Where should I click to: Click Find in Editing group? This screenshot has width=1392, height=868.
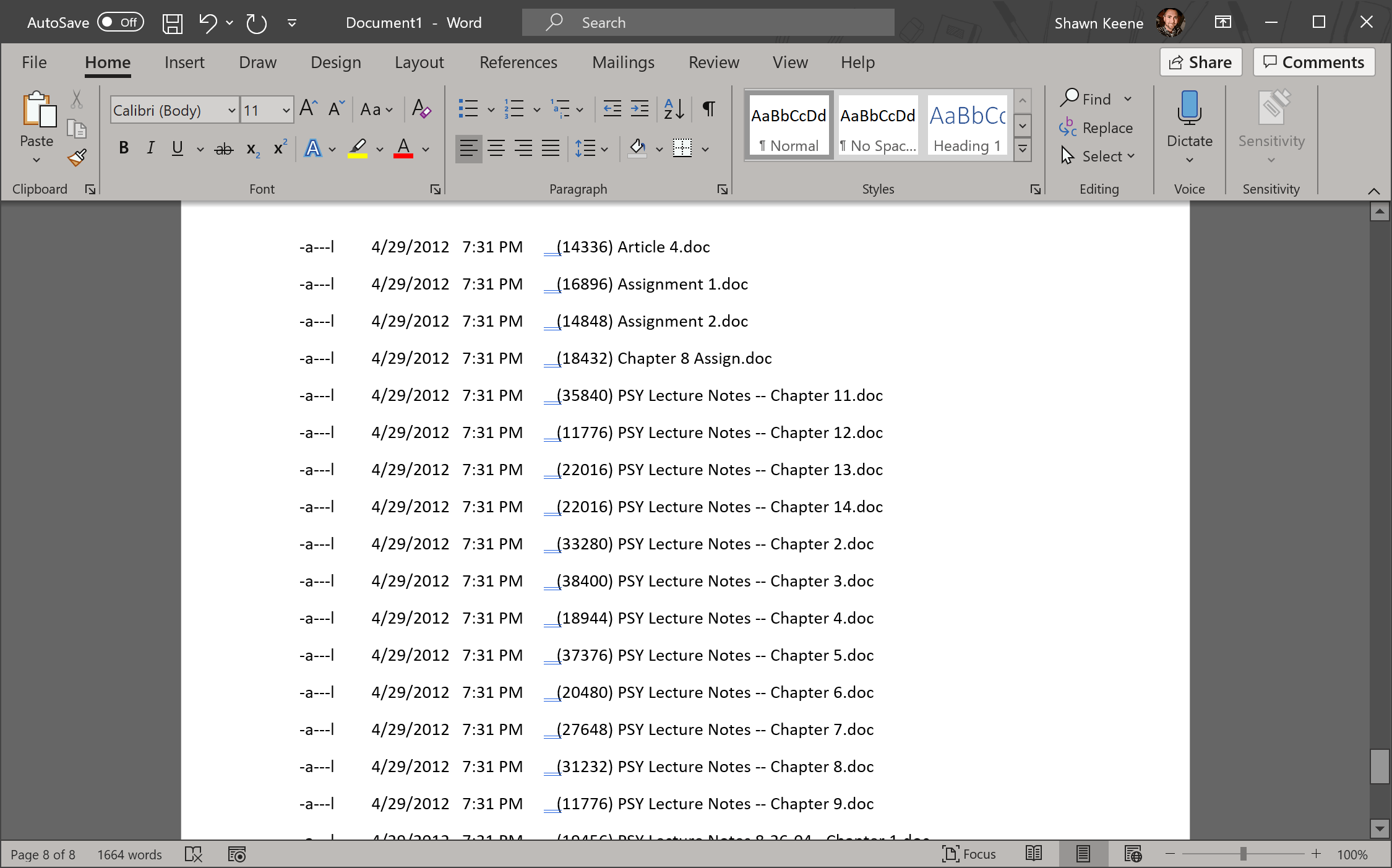(x=1086, y=99)
